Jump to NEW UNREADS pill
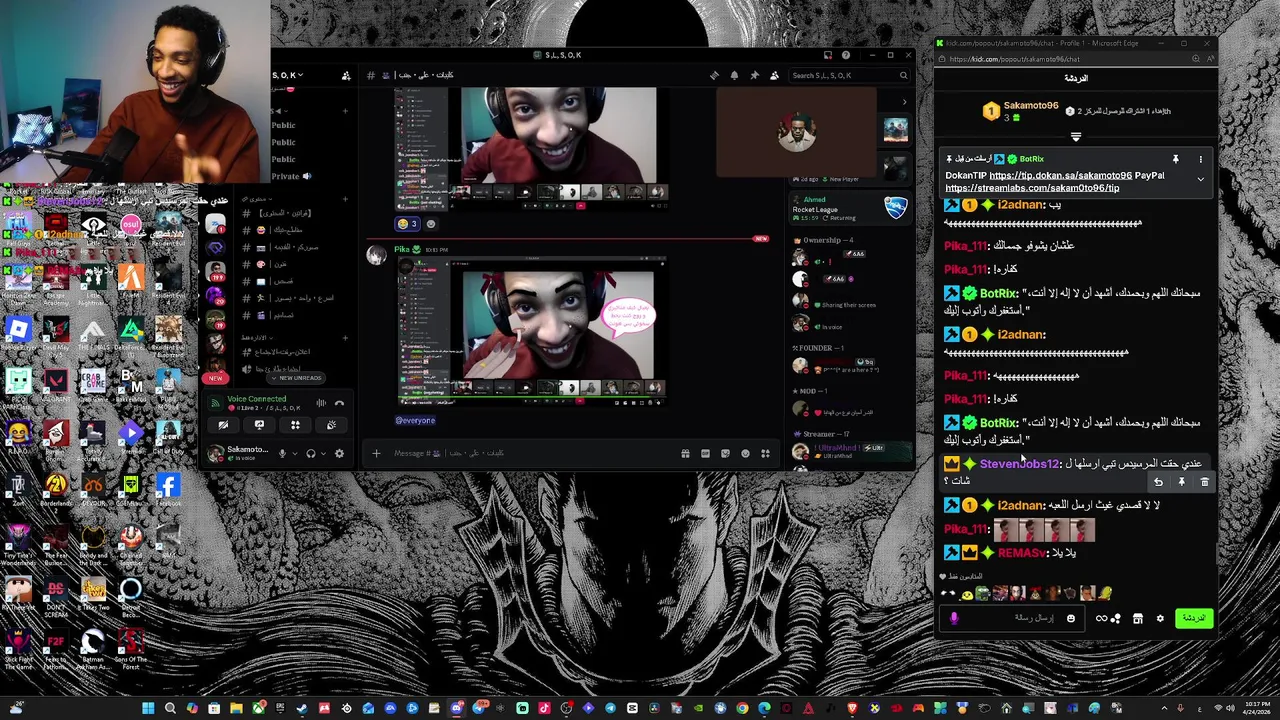This screenshot has width=1280, height=720. click(295, 378)
